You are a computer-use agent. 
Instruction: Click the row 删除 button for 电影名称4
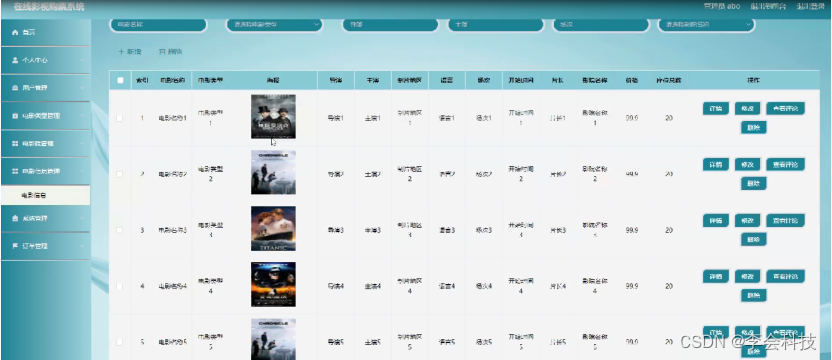(x=753, y=295)
